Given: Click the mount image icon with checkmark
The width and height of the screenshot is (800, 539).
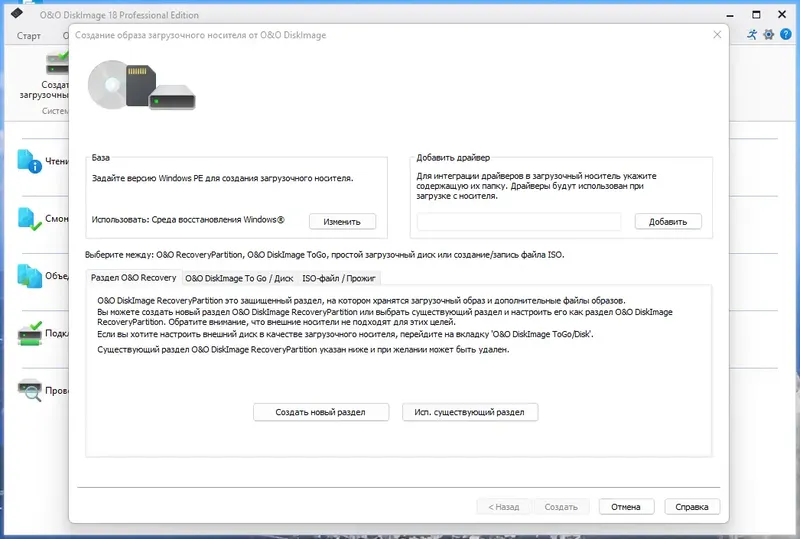Looking at the screenshot, I should coord(30,219).
